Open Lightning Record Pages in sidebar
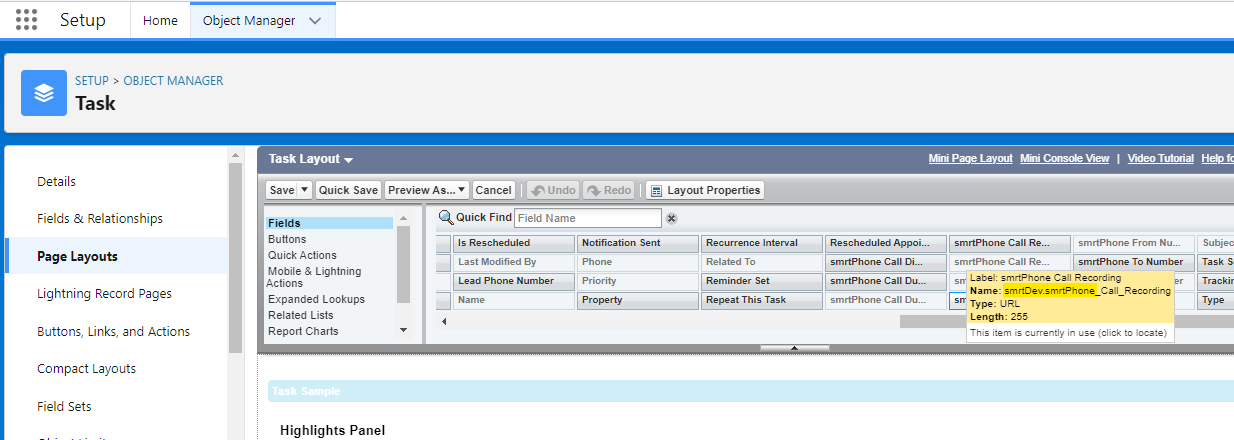Screen dimensions: 1234x440 (104, 293)
